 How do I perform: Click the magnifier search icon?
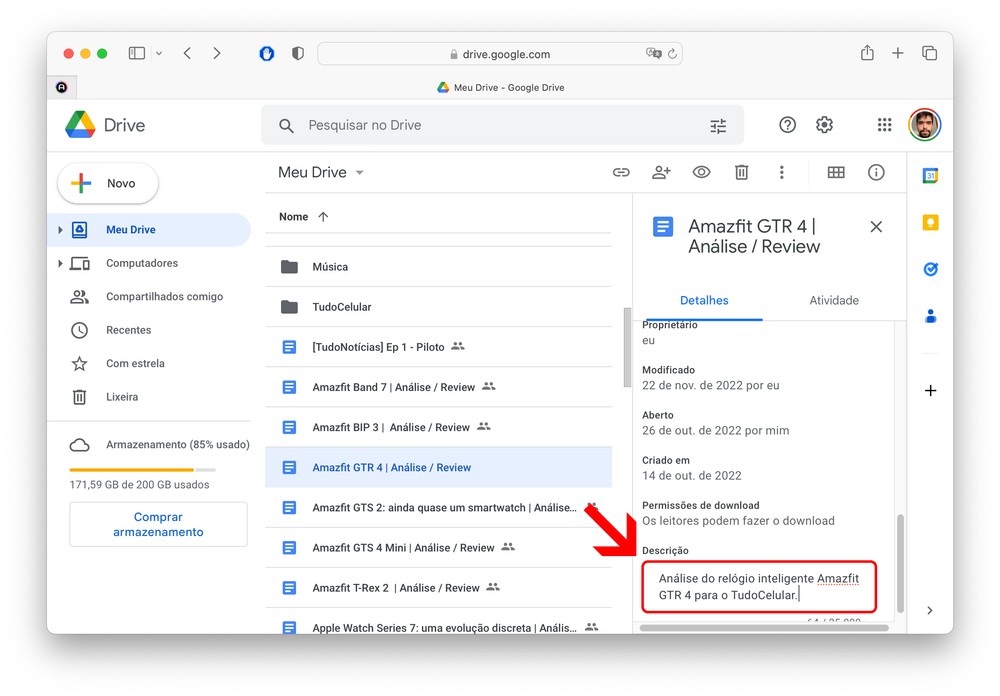(286, 126)
